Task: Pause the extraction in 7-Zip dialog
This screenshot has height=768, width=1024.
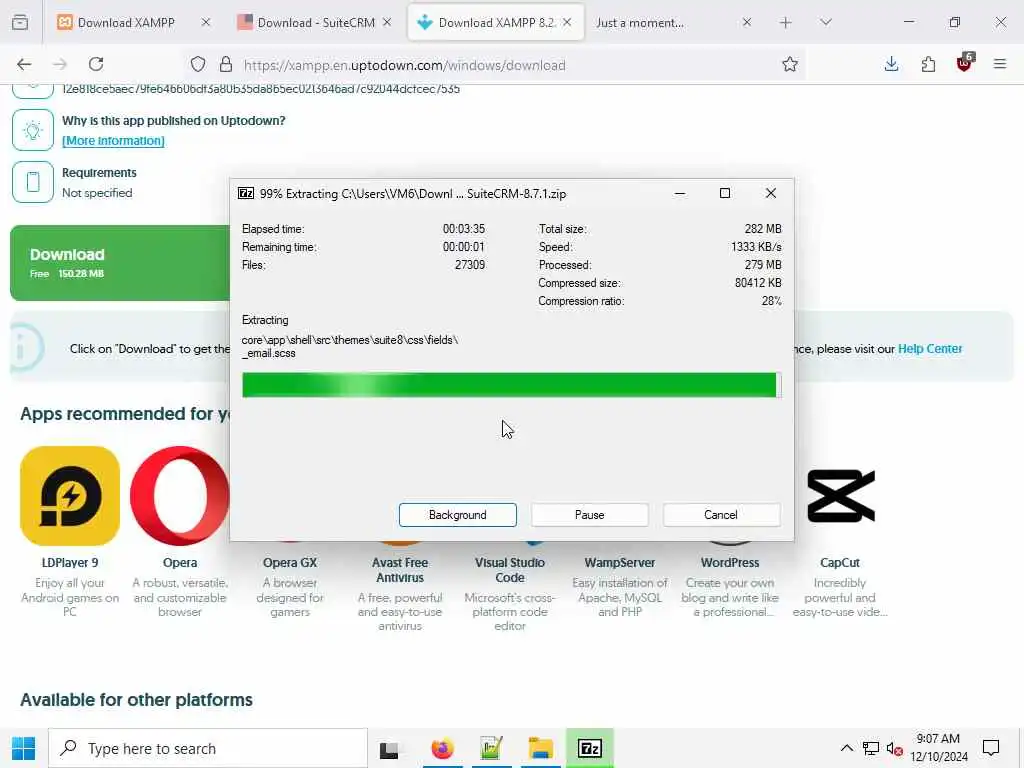Action: point(589,515)
